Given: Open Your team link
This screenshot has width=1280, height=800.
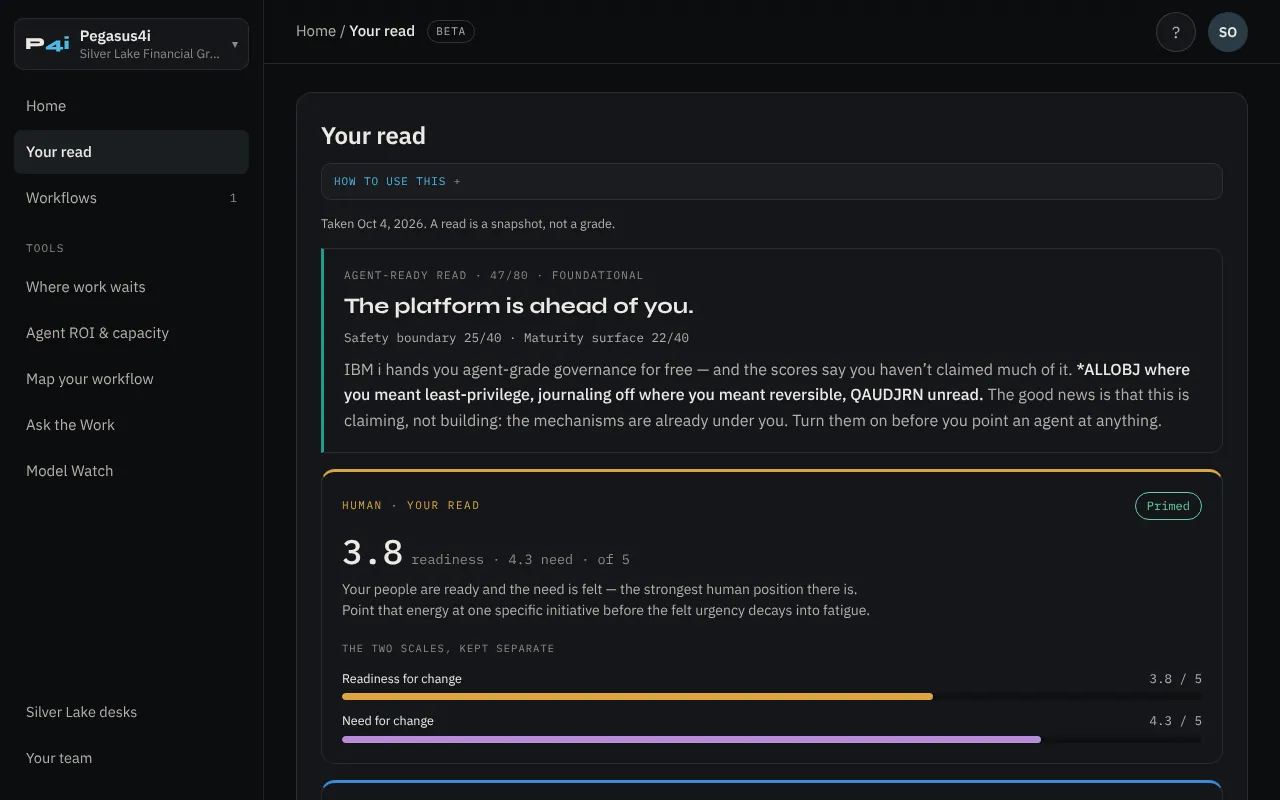Looking at the screenshot, I should pyautogui.click(x=131, y=758).
